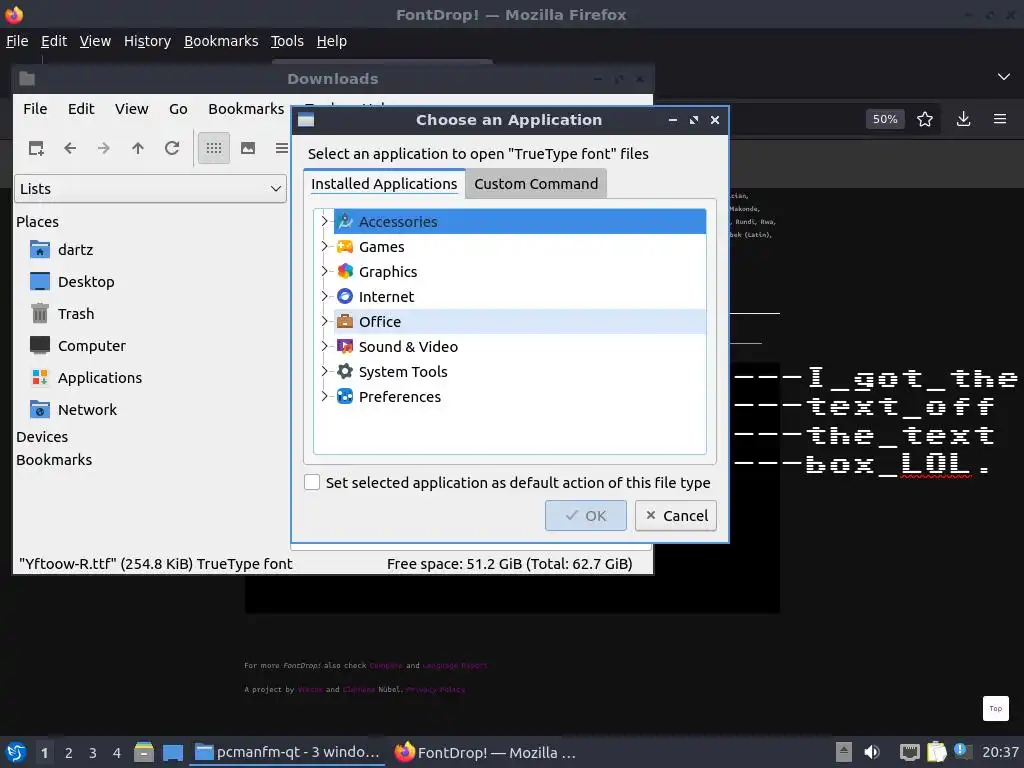This screenshot has width=1024, height=768.
Task: Switch to the pcmanfm-qt taskbar entry
Action: 287,752
